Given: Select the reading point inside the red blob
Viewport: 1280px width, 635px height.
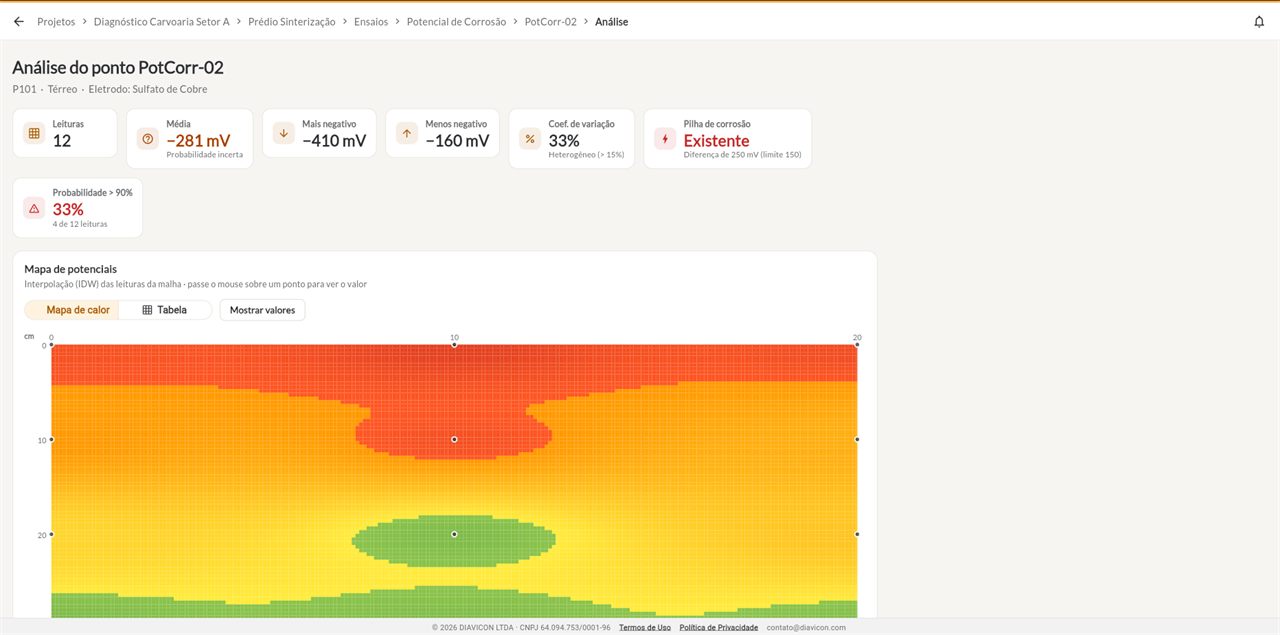Looking at the screenshot, I should coord(454,439).
